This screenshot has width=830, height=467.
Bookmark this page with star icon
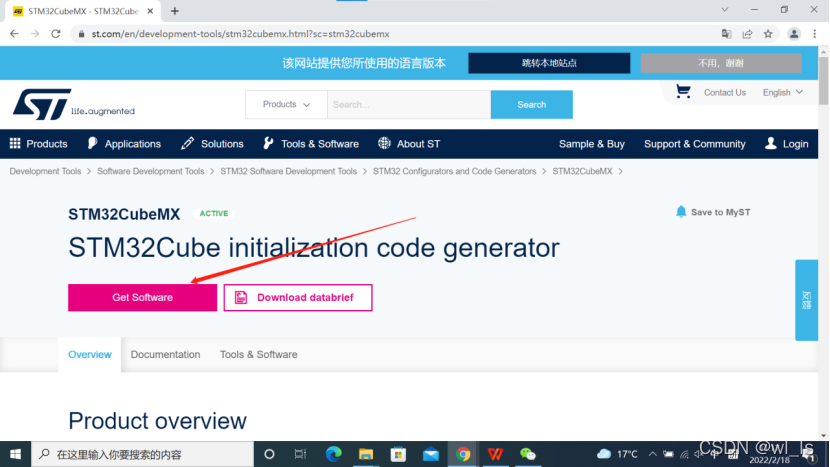(768, 34)
